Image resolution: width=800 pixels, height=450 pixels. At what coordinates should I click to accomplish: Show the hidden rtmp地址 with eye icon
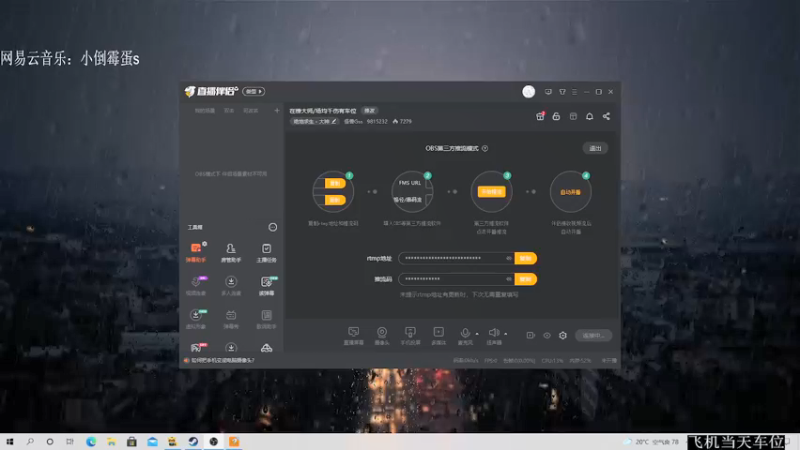509,258
